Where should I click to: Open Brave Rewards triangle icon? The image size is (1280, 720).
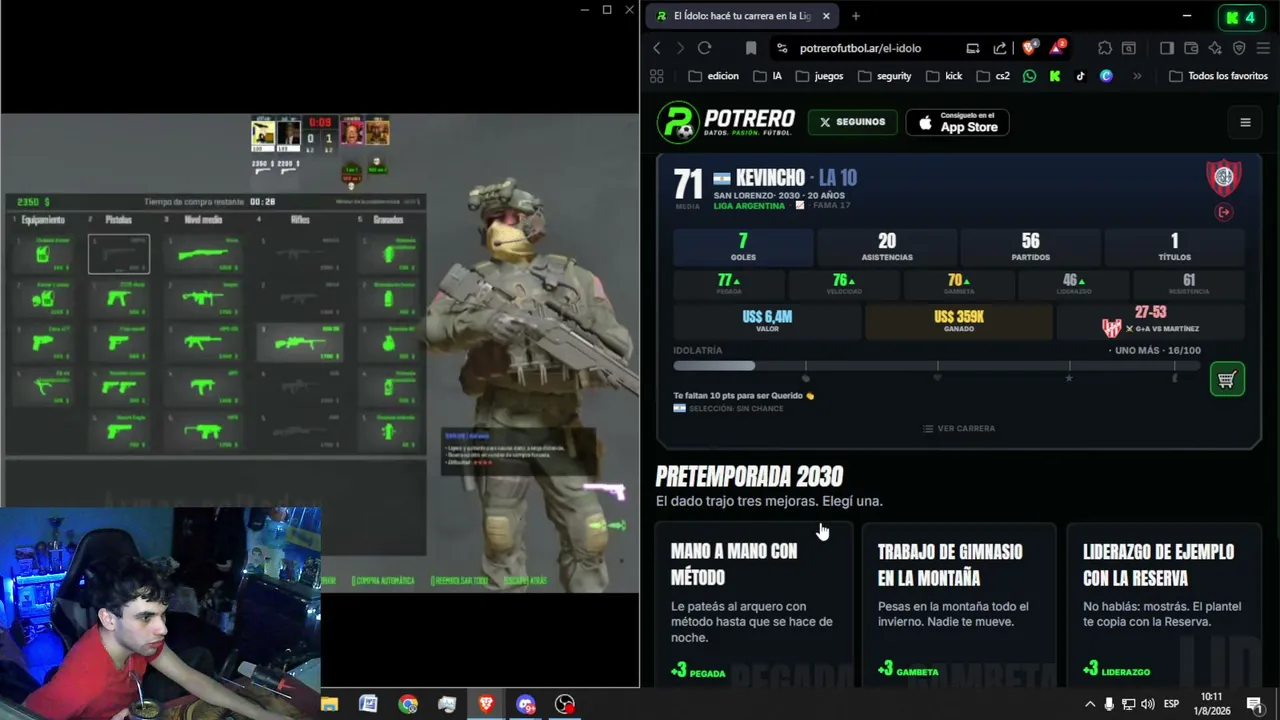[1057, 47]
